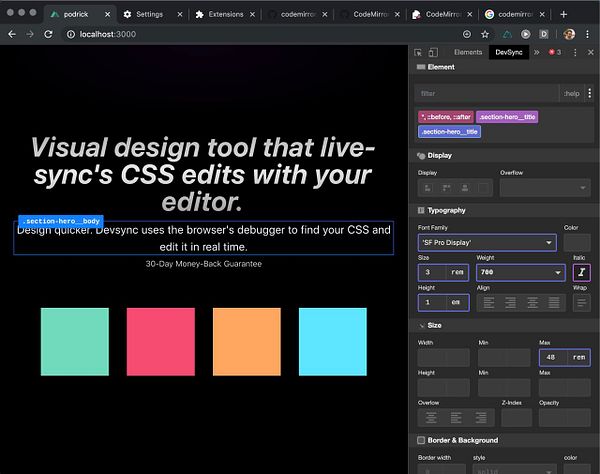Open a new browser tab
This screenshot has height=474, width=600.
pyautogui.click(x=563, y=15)
